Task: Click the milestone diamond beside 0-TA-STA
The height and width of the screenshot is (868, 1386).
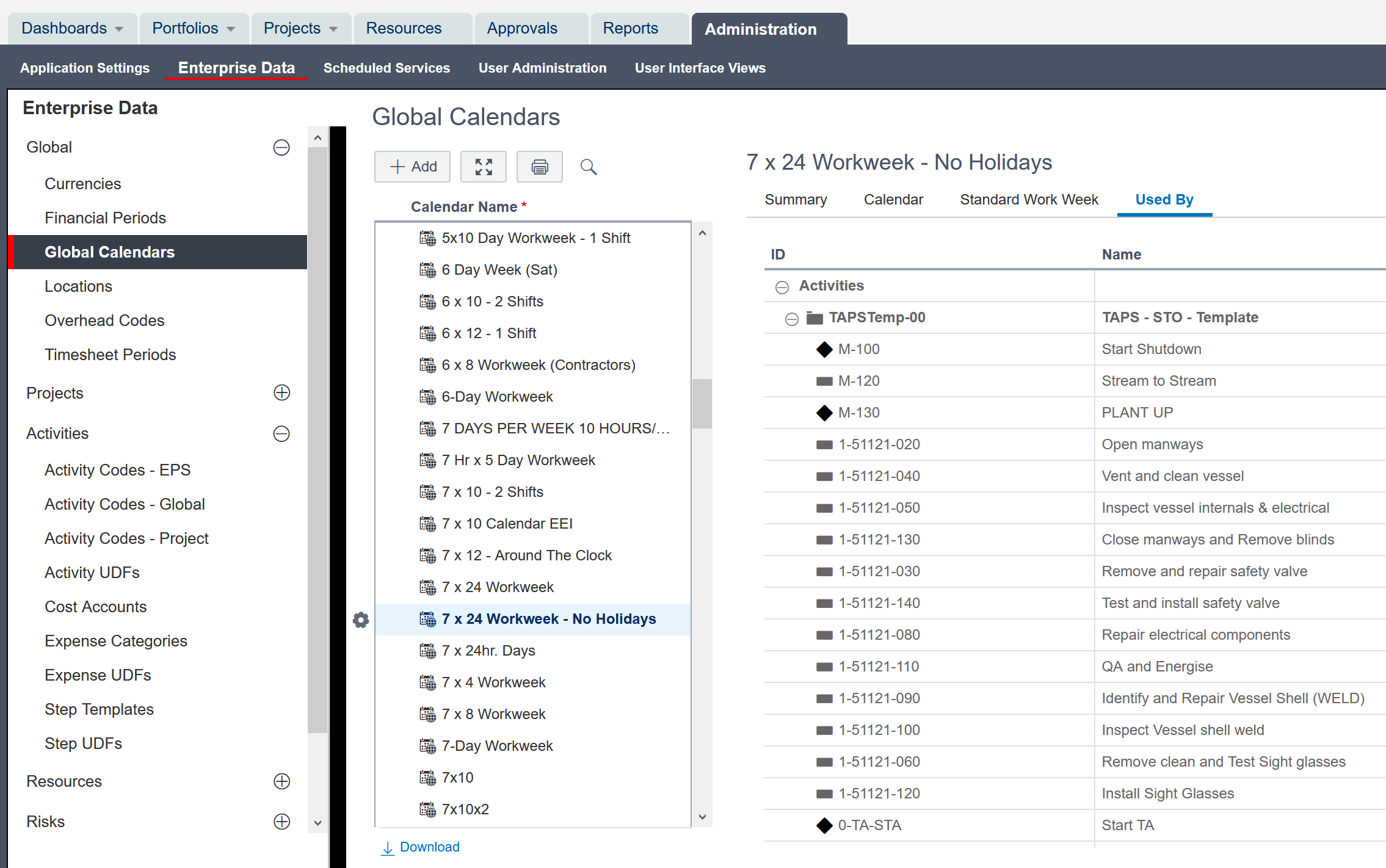Action: click(824, 825)
